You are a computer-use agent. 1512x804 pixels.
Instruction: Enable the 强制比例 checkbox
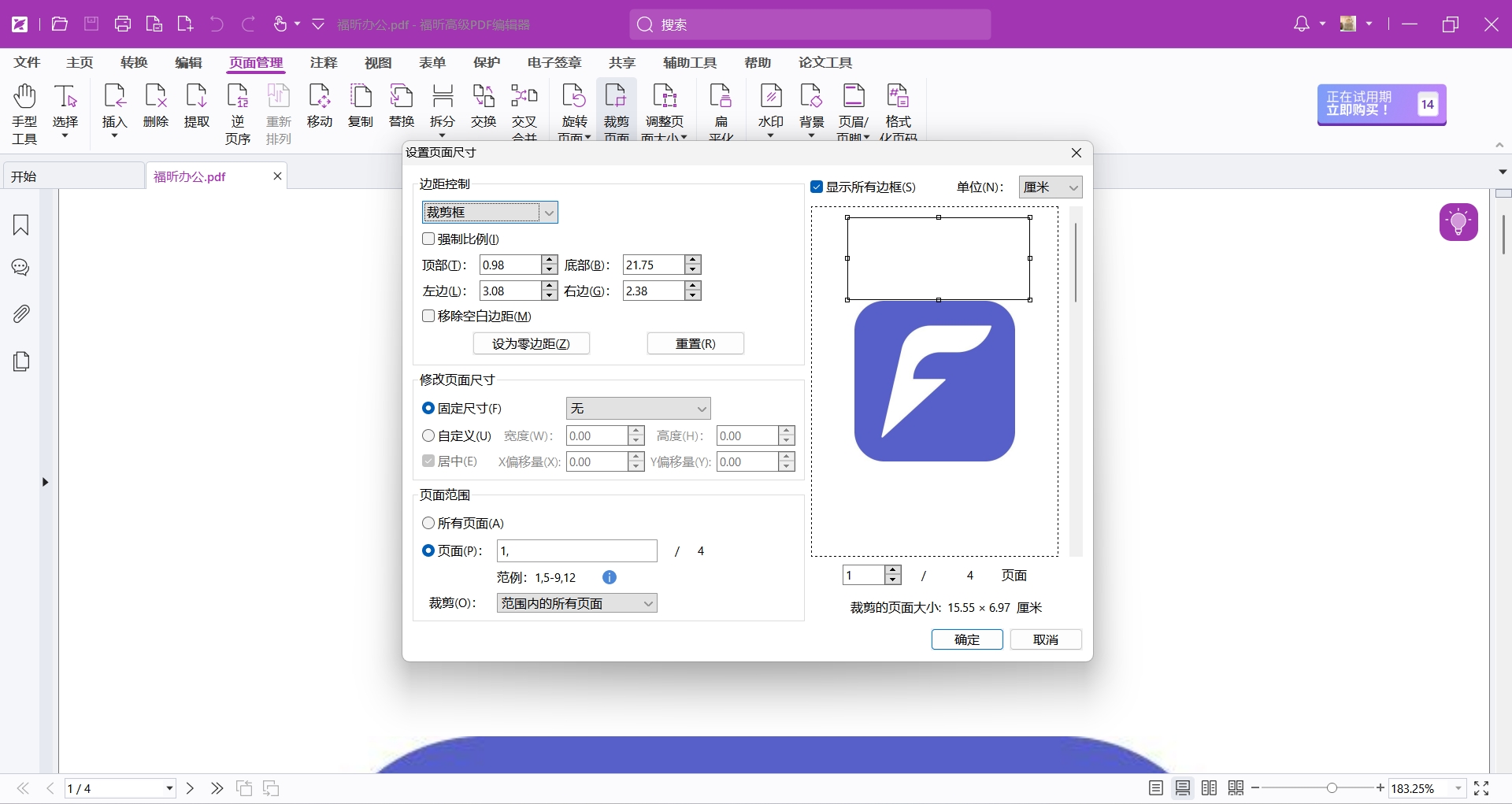(x=429, y=239)
